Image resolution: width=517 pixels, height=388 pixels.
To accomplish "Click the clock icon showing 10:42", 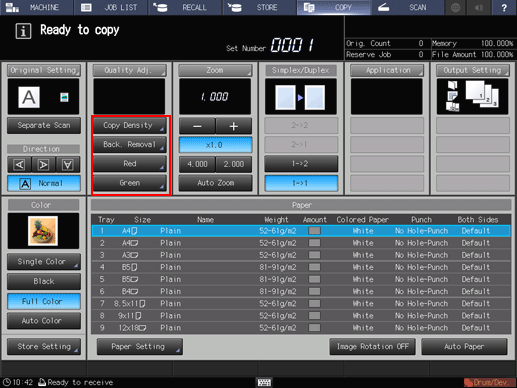I will (7, 382).
